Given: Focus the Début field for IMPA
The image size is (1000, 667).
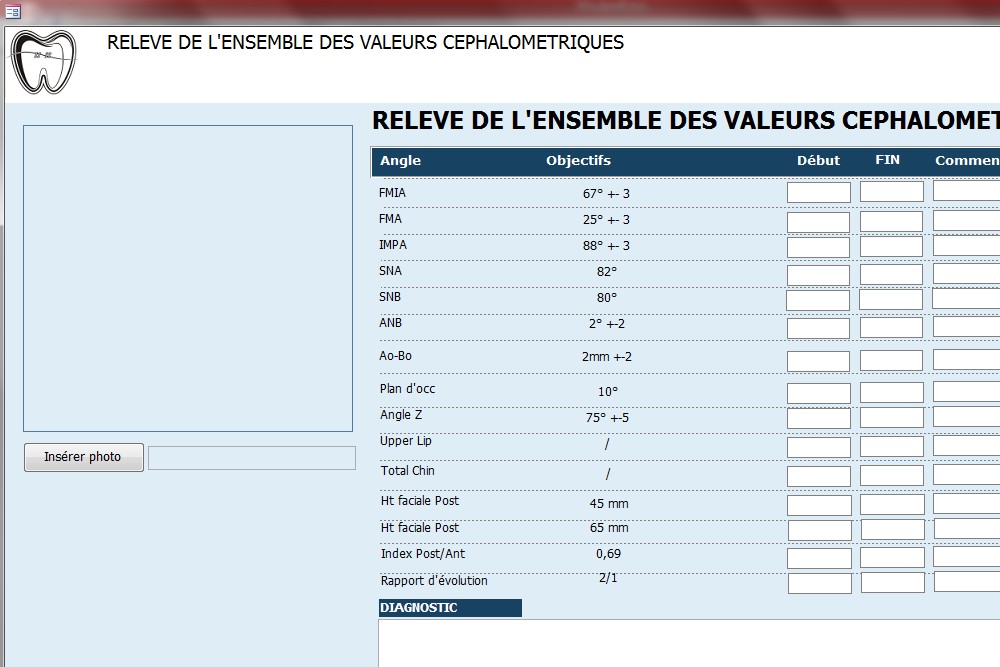Looking at the screenshot, I should tap(818, 247).
